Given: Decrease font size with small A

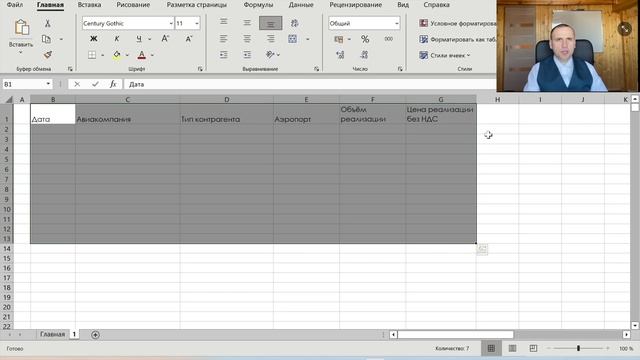Looking at the screenshot, I should (189, 39).
